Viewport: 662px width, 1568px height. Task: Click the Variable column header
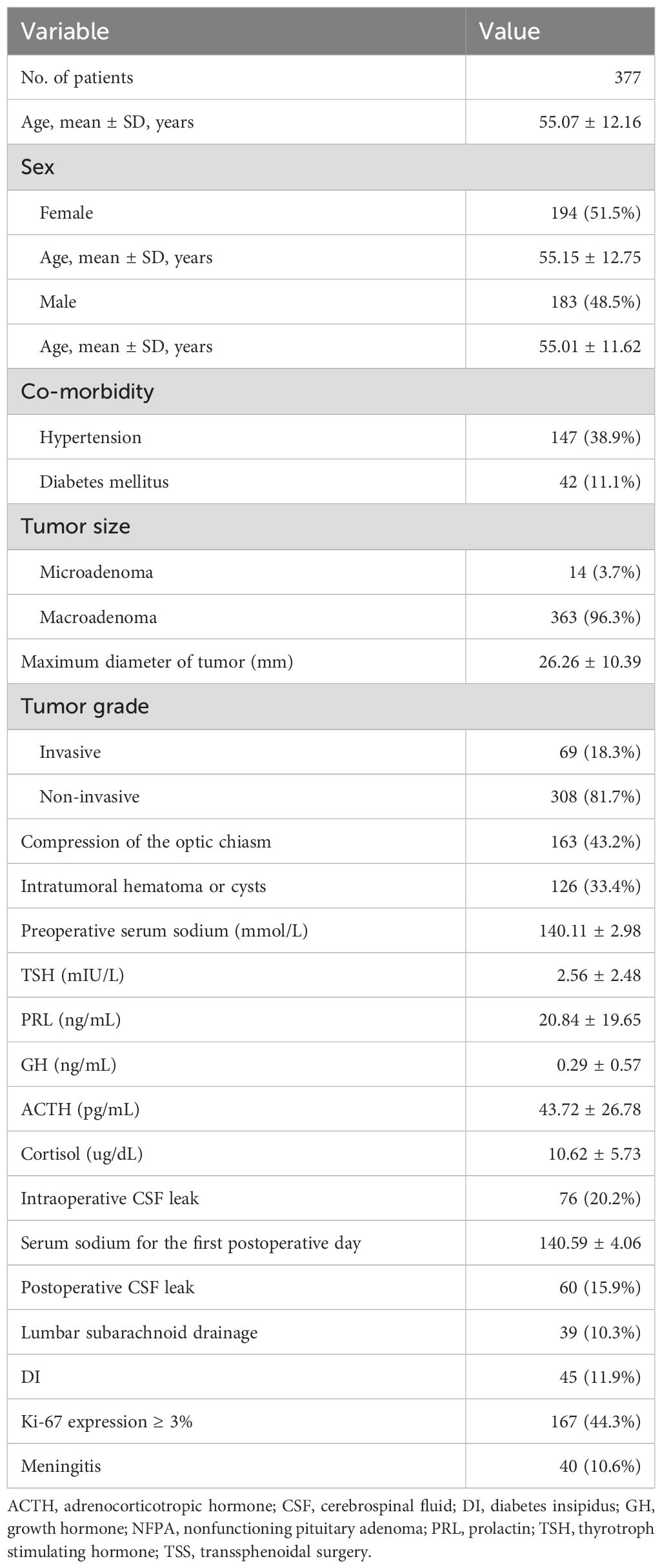coord(65,32)
